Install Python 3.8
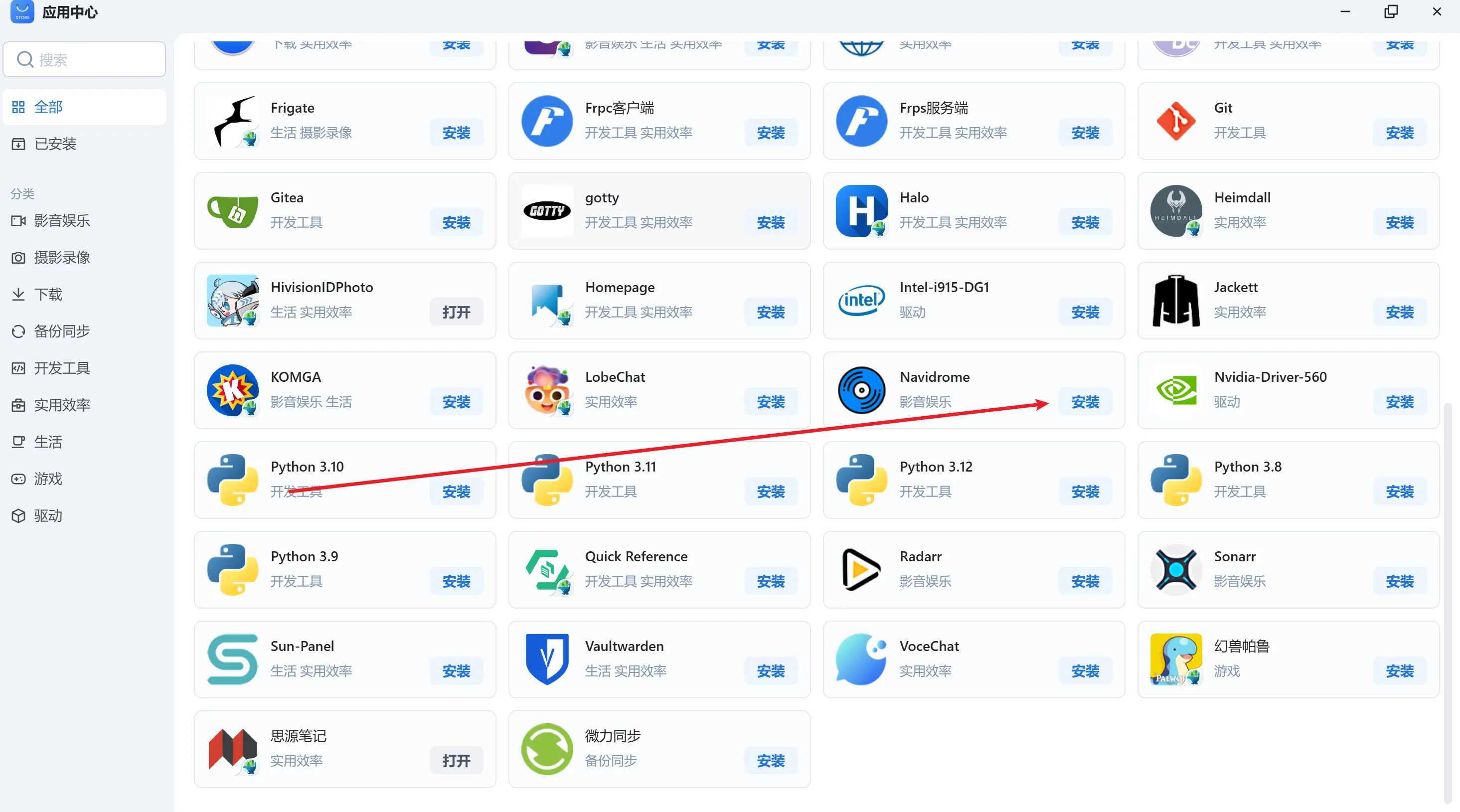The image size is (1460, 812). [x=1400, y=492]
